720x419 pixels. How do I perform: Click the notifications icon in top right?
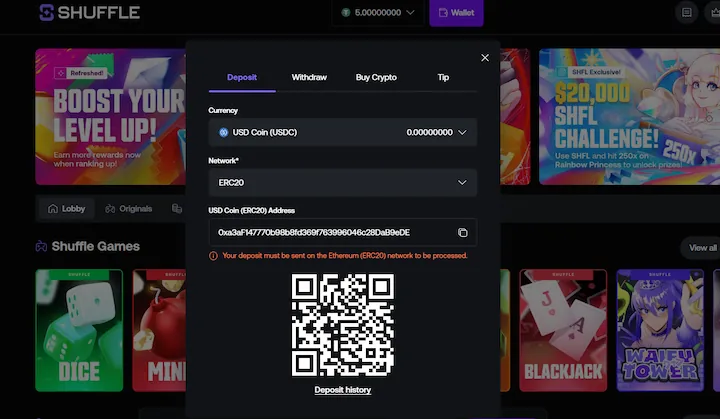(686, 13)
